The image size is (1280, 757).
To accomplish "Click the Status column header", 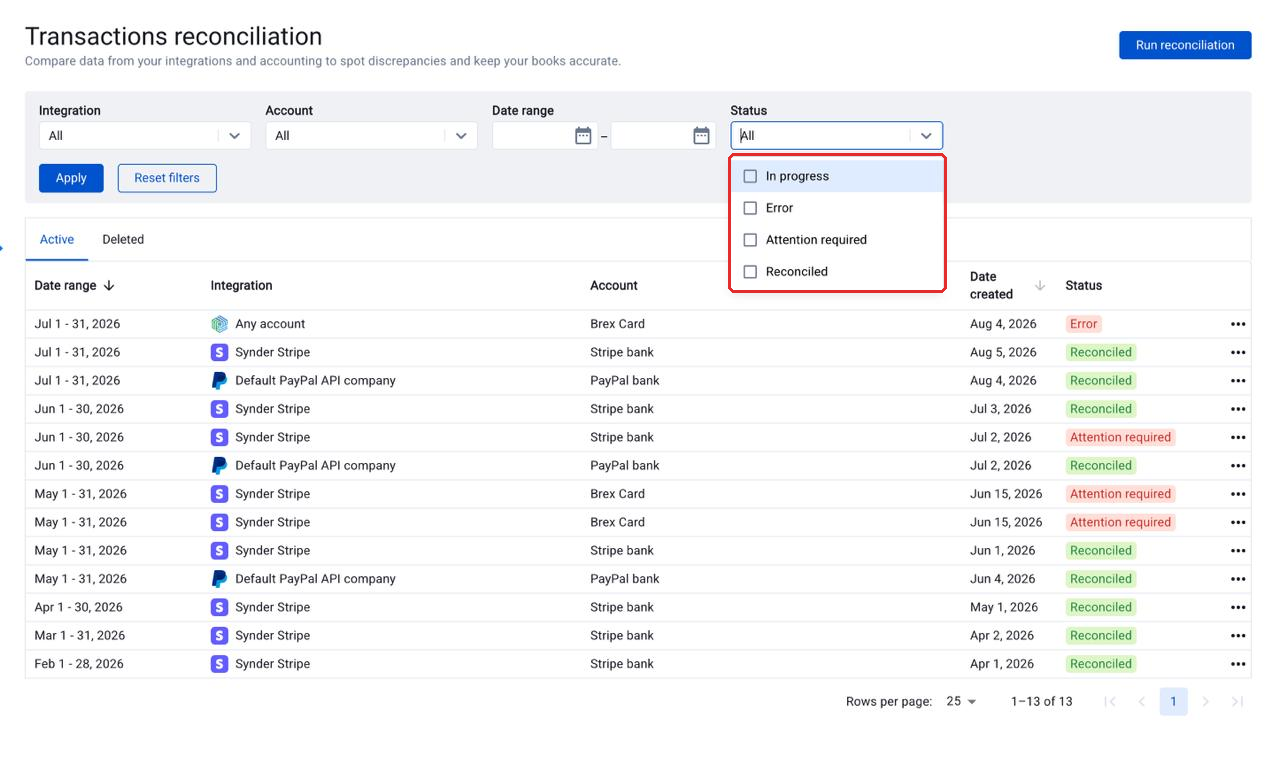I will [x=1083, y=286].
